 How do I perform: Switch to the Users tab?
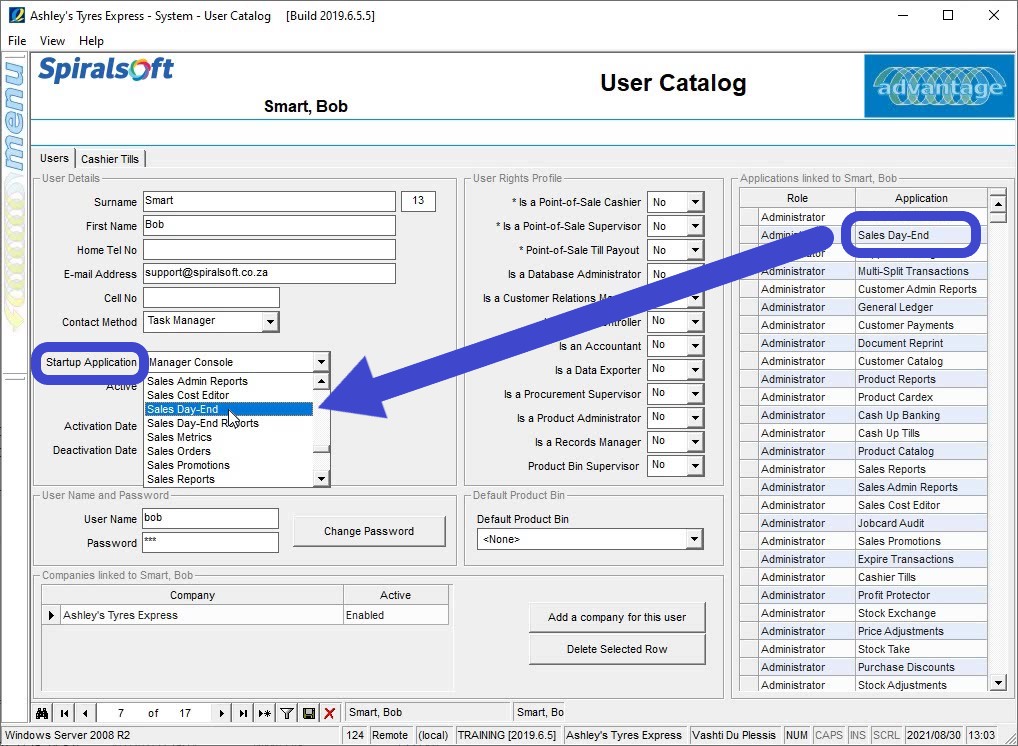(54, 158)
